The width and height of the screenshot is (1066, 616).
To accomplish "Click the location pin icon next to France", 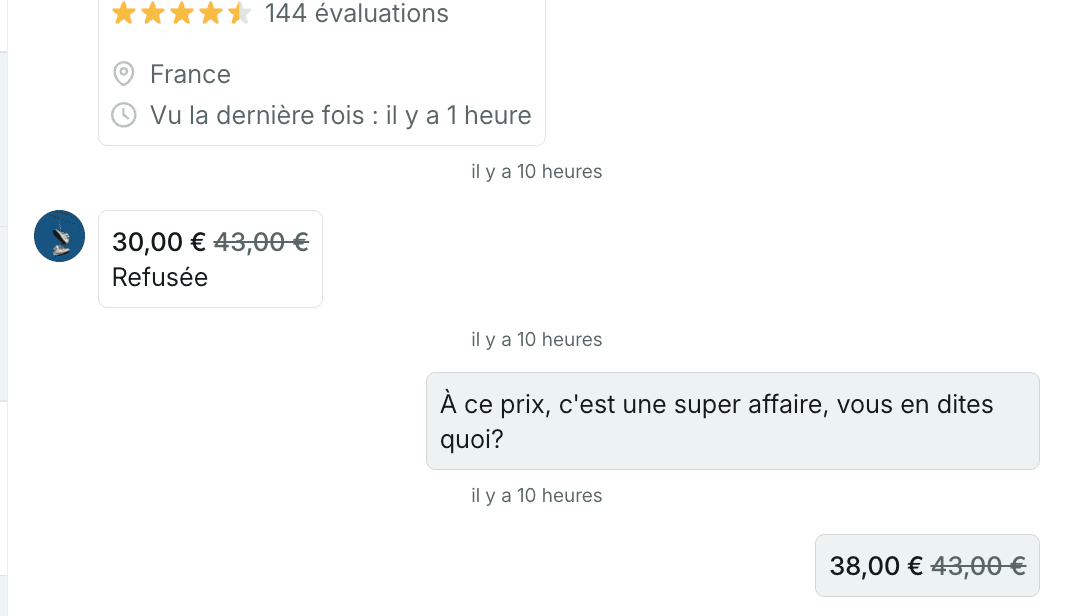I will [x=123, y=73].
